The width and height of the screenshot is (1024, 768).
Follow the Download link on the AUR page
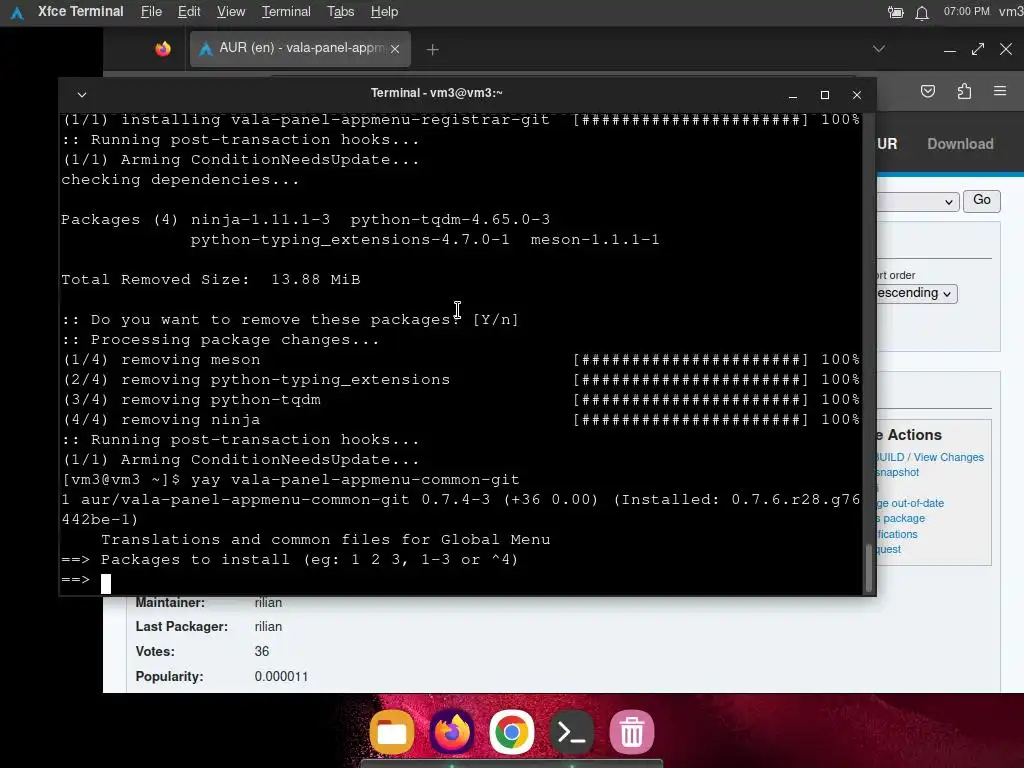[x=960, y=144]
